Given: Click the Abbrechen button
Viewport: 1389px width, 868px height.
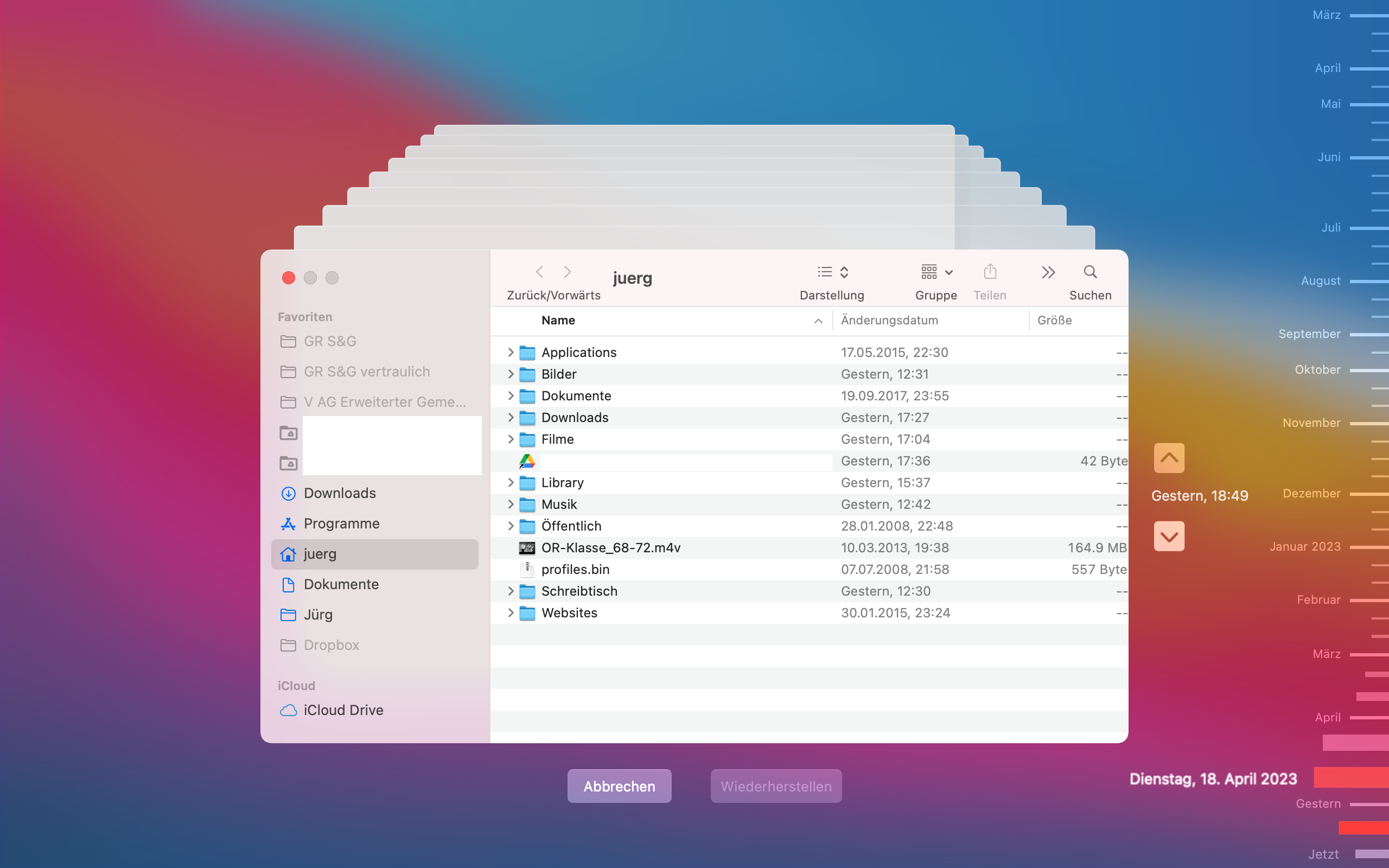Looking at the screenshot, I should tap(619, 786).
